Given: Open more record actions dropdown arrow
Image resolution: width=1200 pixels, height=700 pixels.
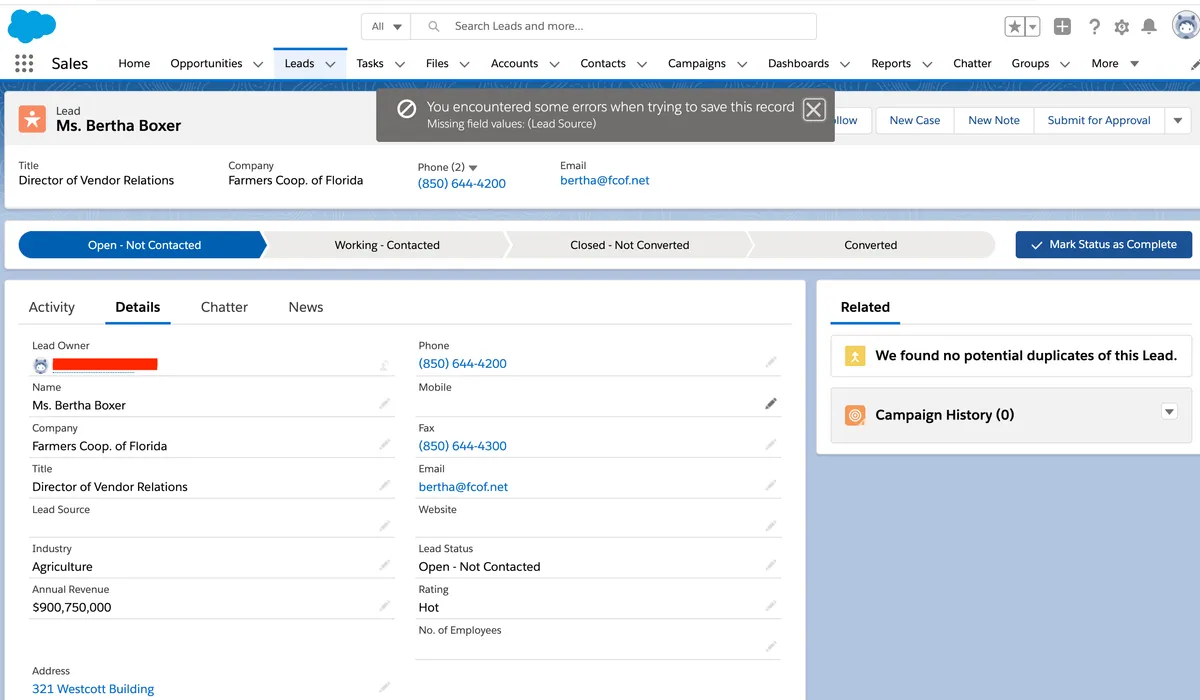Looking at the screenshot, I should coord(1177,120).
